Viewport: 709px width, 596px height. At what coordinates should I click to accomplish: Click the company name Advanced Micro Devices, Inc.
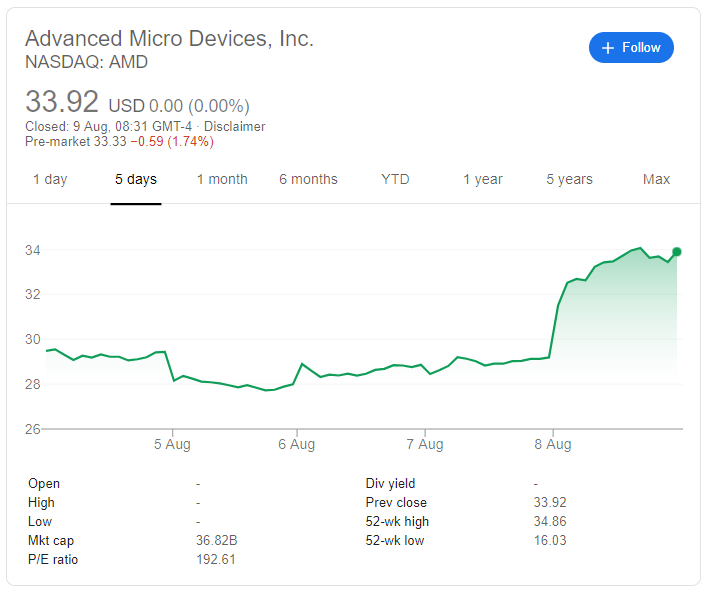tap(169, 39)
